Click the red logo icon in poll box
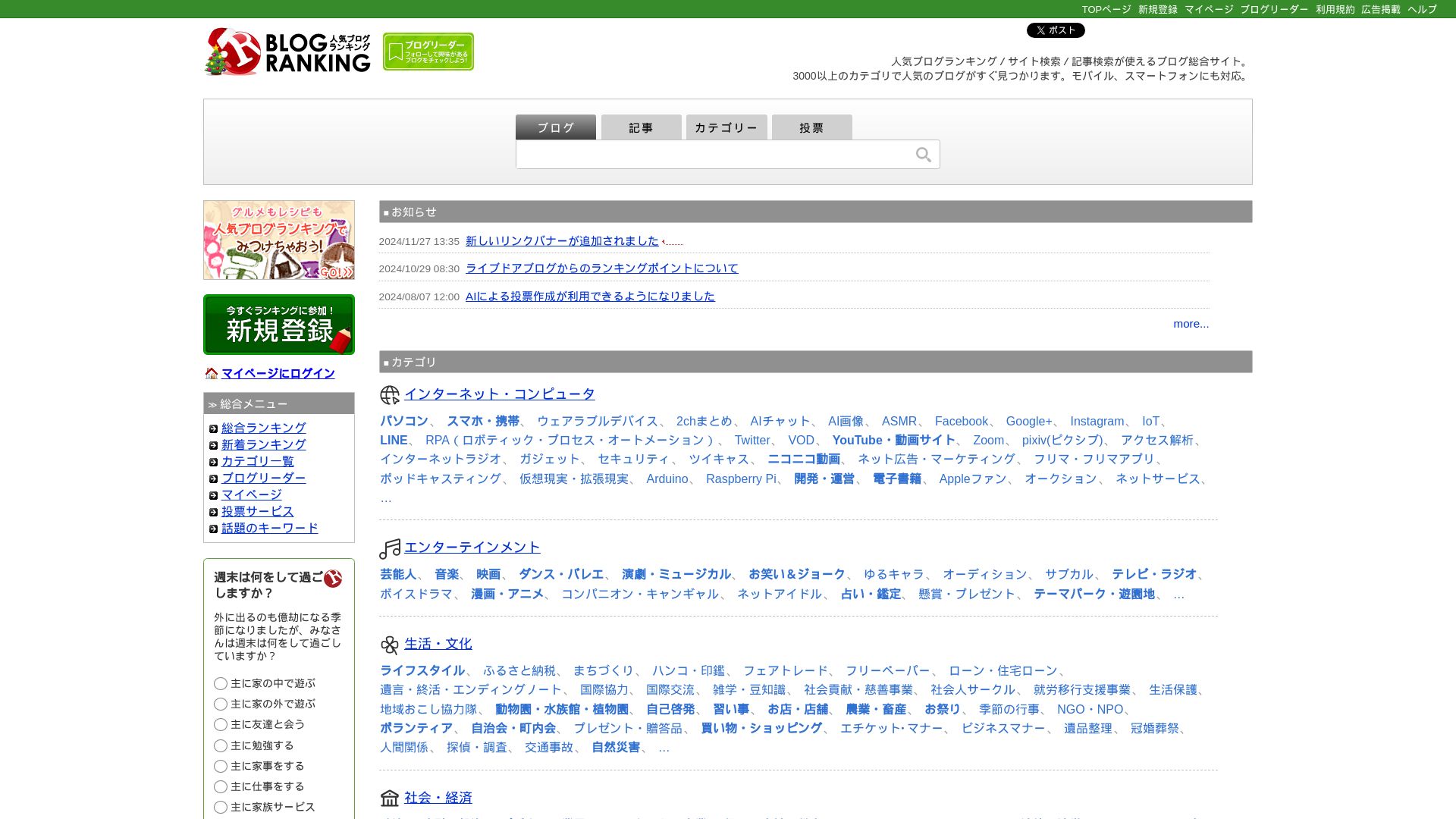 pyautogui.click(x=333, y=579)
